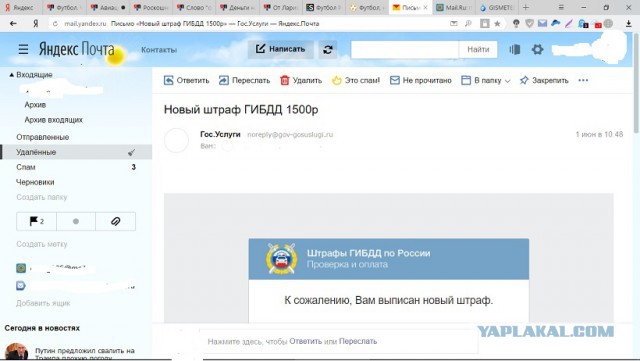
Task: Pin the message with Закрепить
Action: 544,80
